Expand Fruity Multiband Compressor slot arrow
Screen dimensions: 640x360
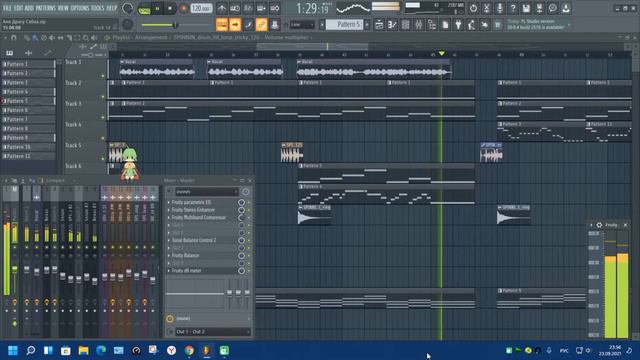[169, 218]
